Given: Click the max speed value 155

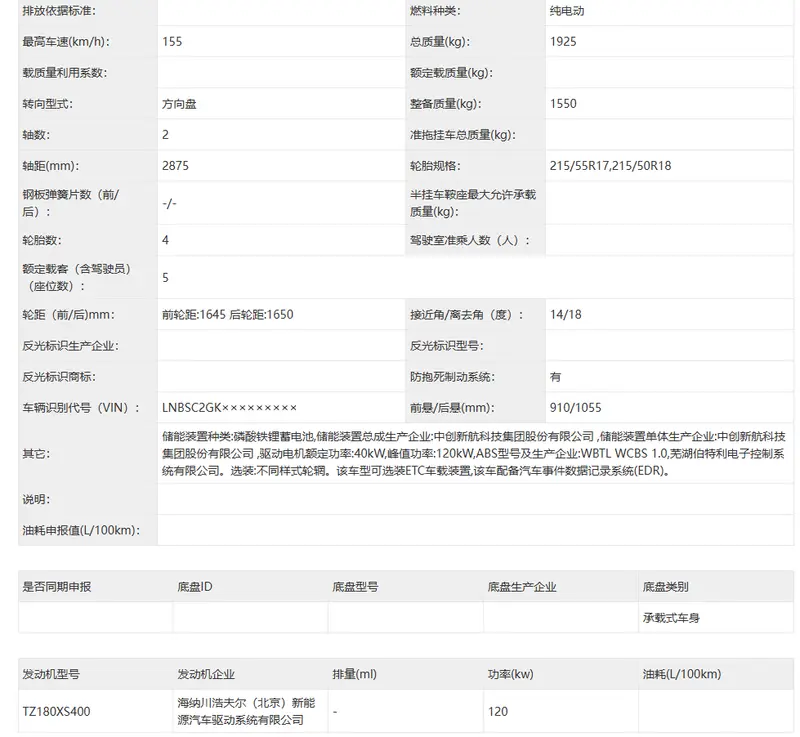Looking at the screenshot, I should (172, 42).
